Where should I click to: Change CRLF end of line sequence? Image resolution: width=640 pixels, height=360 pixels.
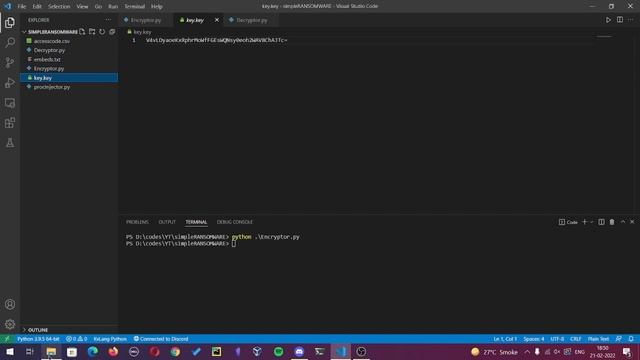[576, 339]
